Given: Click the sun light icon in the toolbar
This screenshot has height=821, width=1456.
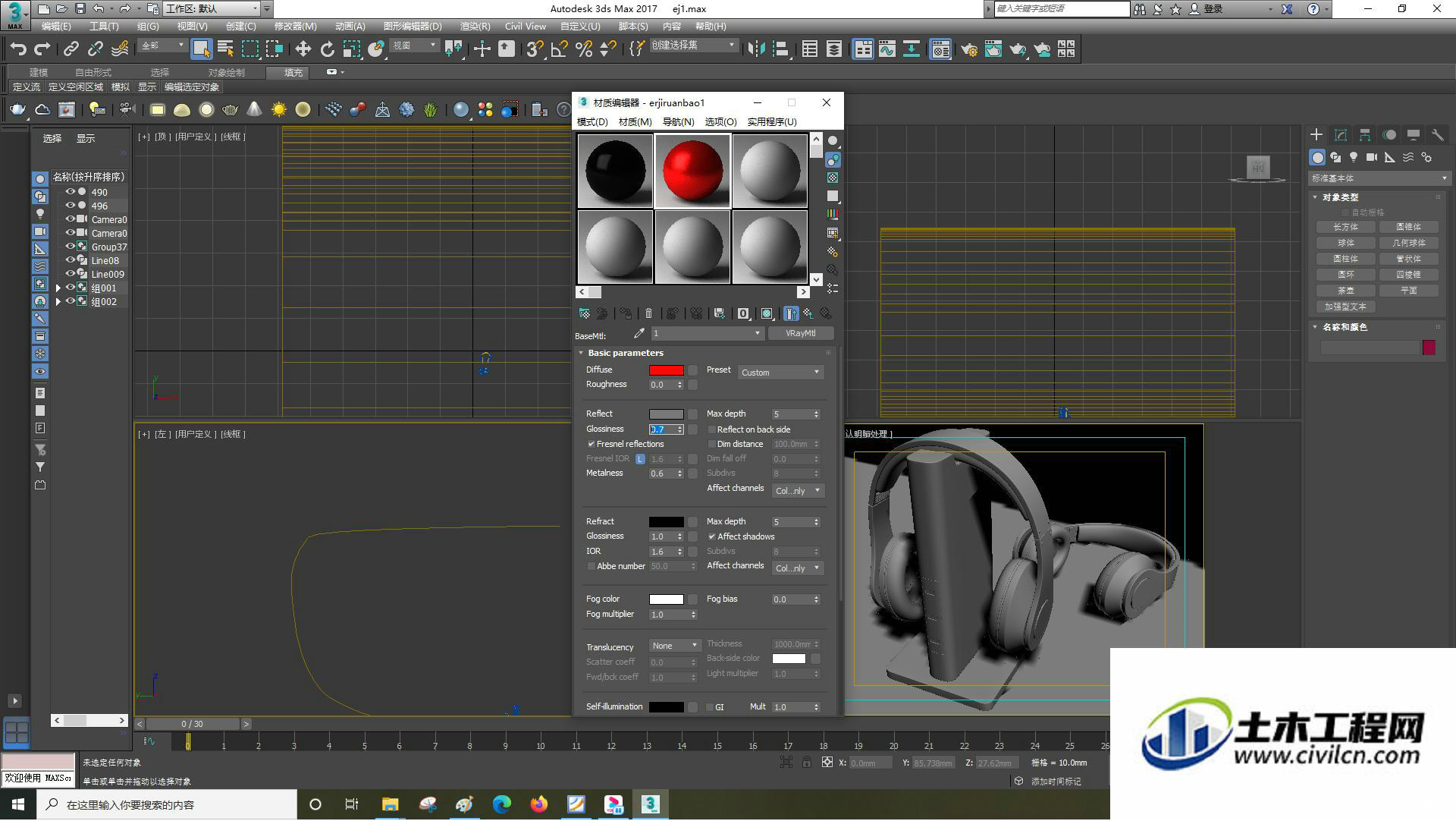Looking at the screenshot, I should coord(279,110).
